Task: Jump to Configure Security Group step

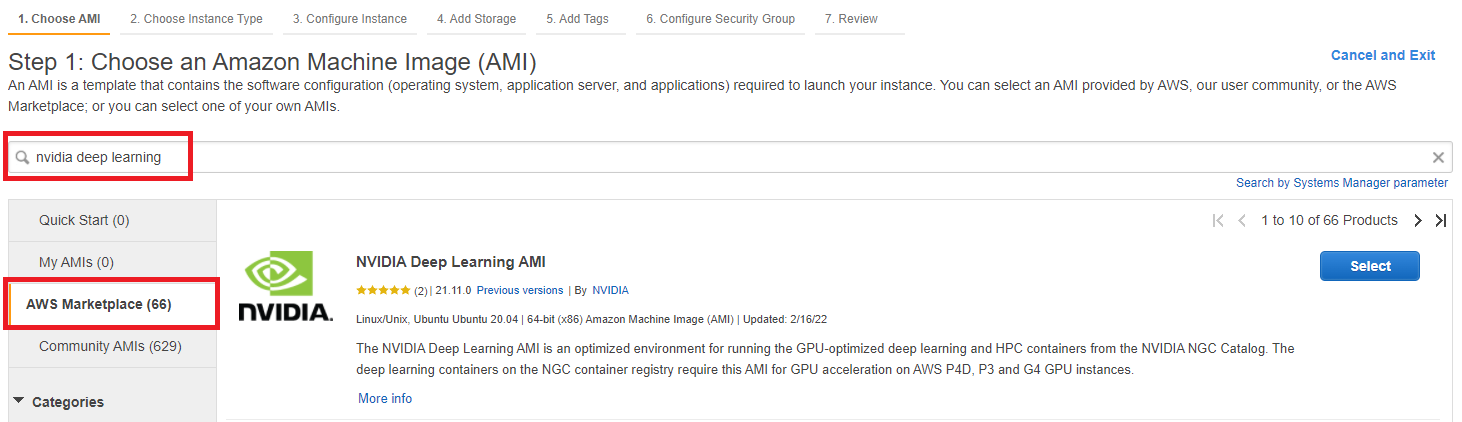Action: pos(720,19)
